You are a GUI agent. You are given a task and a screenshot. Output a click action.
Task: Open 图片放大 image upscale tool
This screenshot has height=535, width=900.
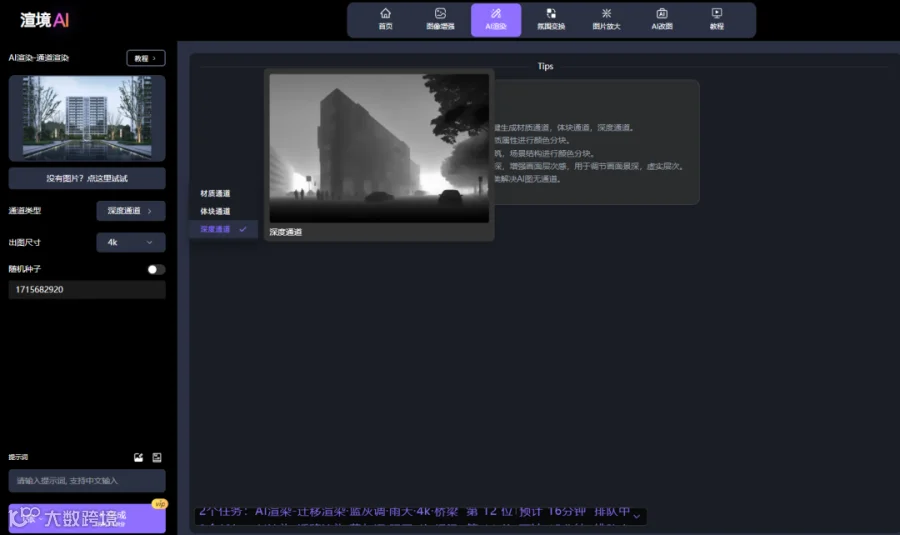(606, 20)
